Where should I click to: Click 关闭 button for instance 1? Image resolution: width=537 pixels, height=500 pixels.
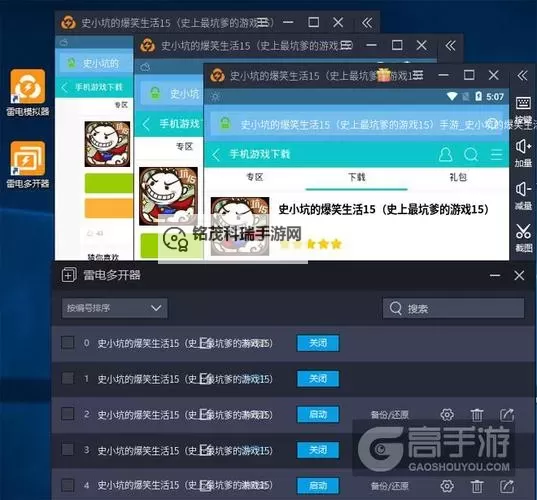coord(318,379)
